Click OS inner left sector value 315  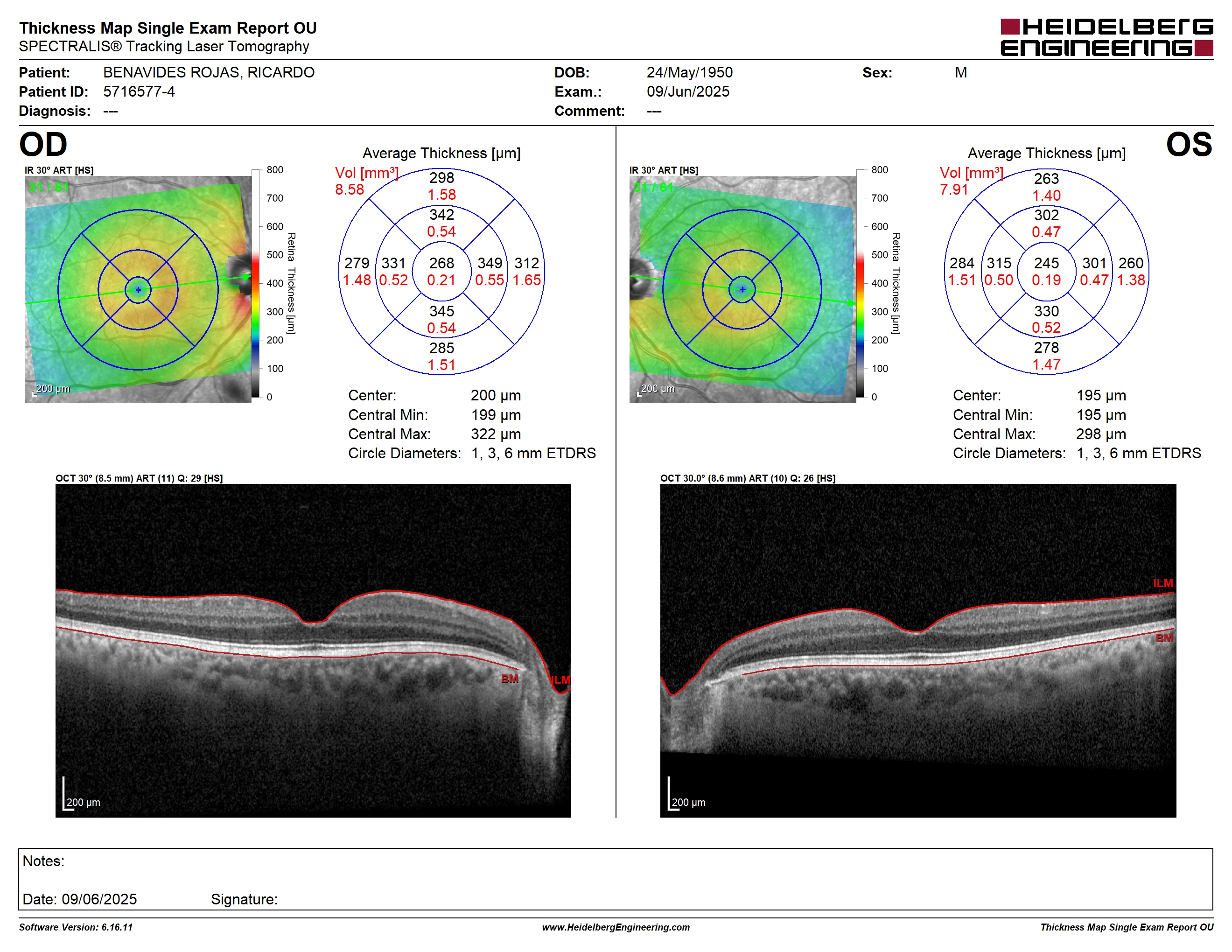(x=999, y=263)
